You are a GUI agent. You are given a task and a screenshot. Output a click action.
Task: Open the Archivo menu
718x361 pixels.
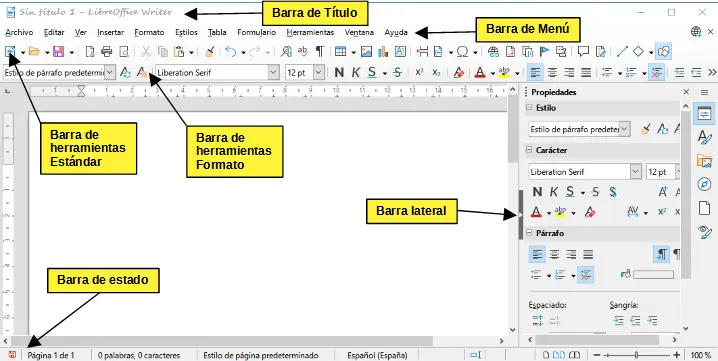(x=19, y=33)
